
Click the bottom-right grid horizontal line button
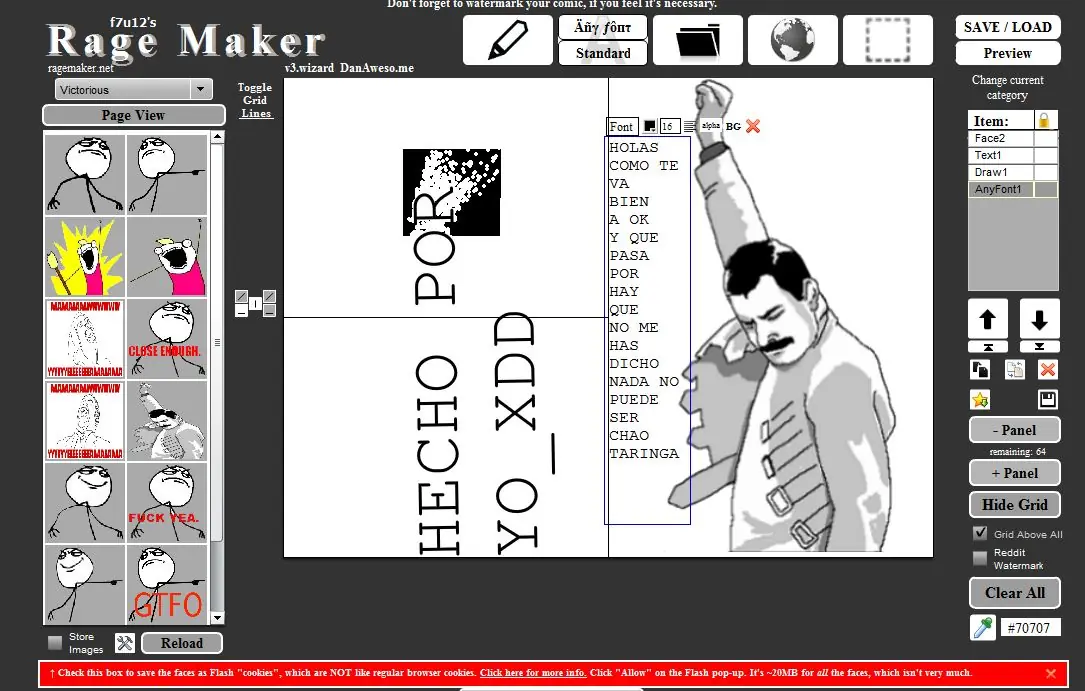tap(269, 311)
